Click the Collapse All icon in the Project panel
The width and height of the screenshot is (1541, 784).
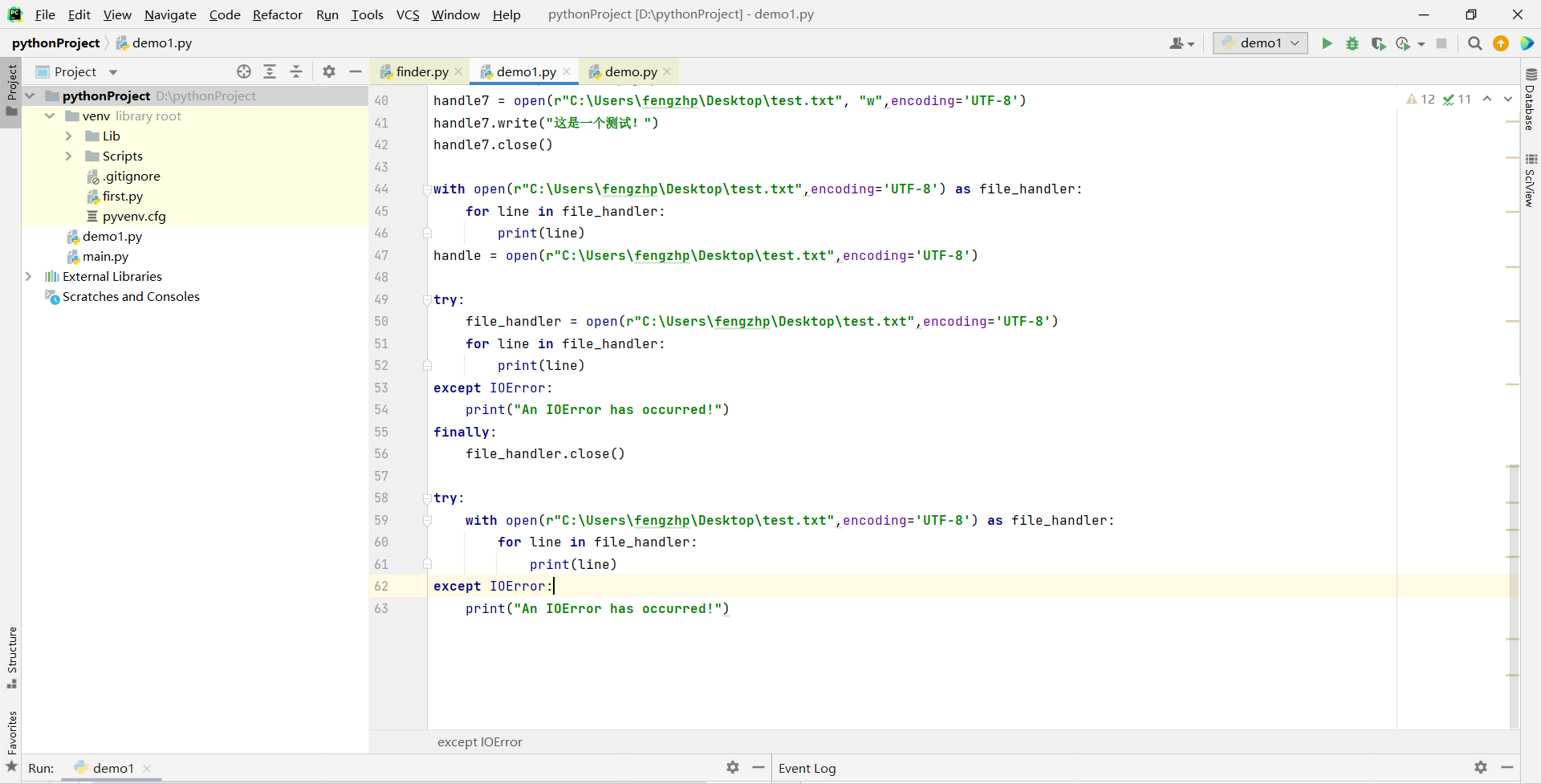click(296, 71)
